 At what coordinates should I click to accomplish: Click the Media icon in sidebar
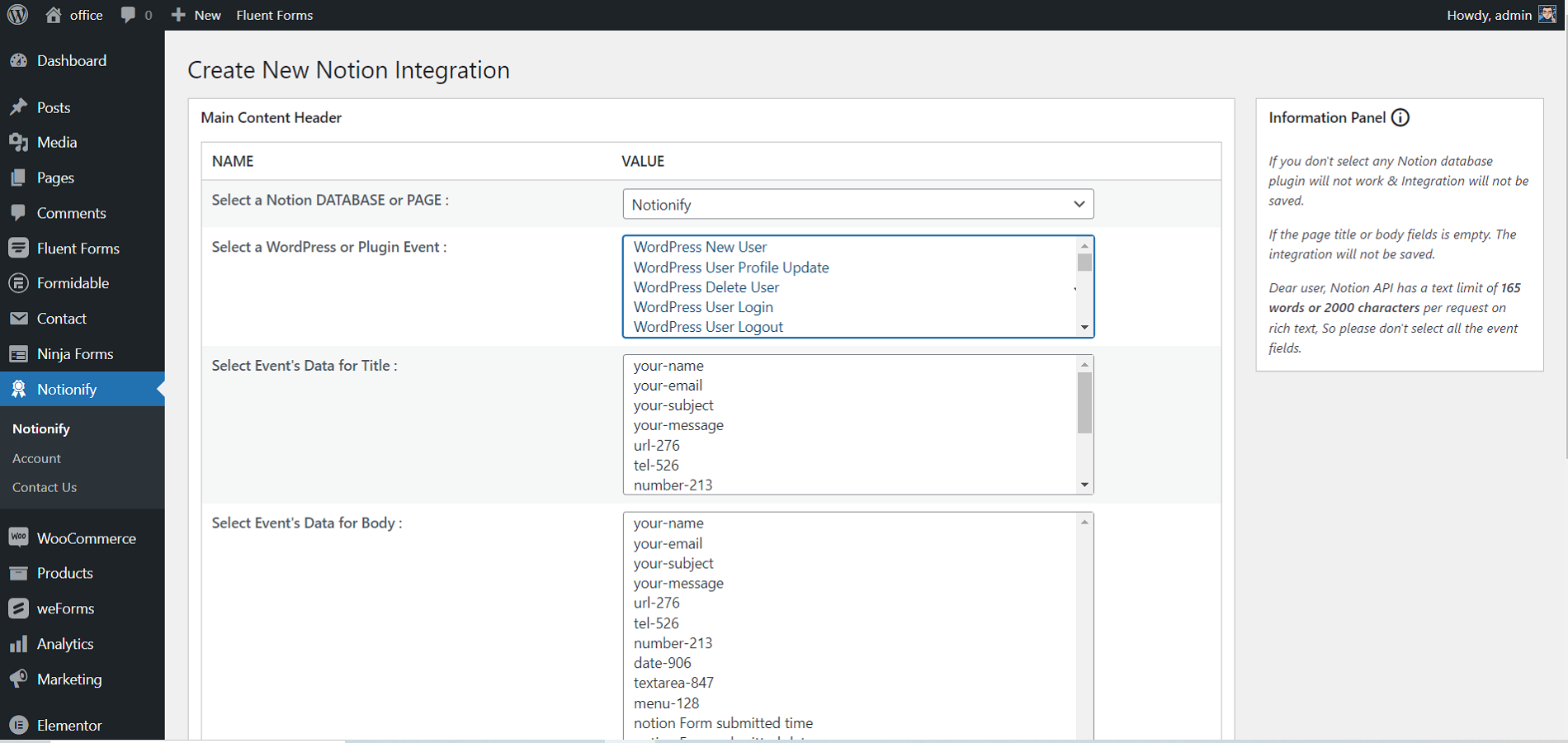[18, 143]
